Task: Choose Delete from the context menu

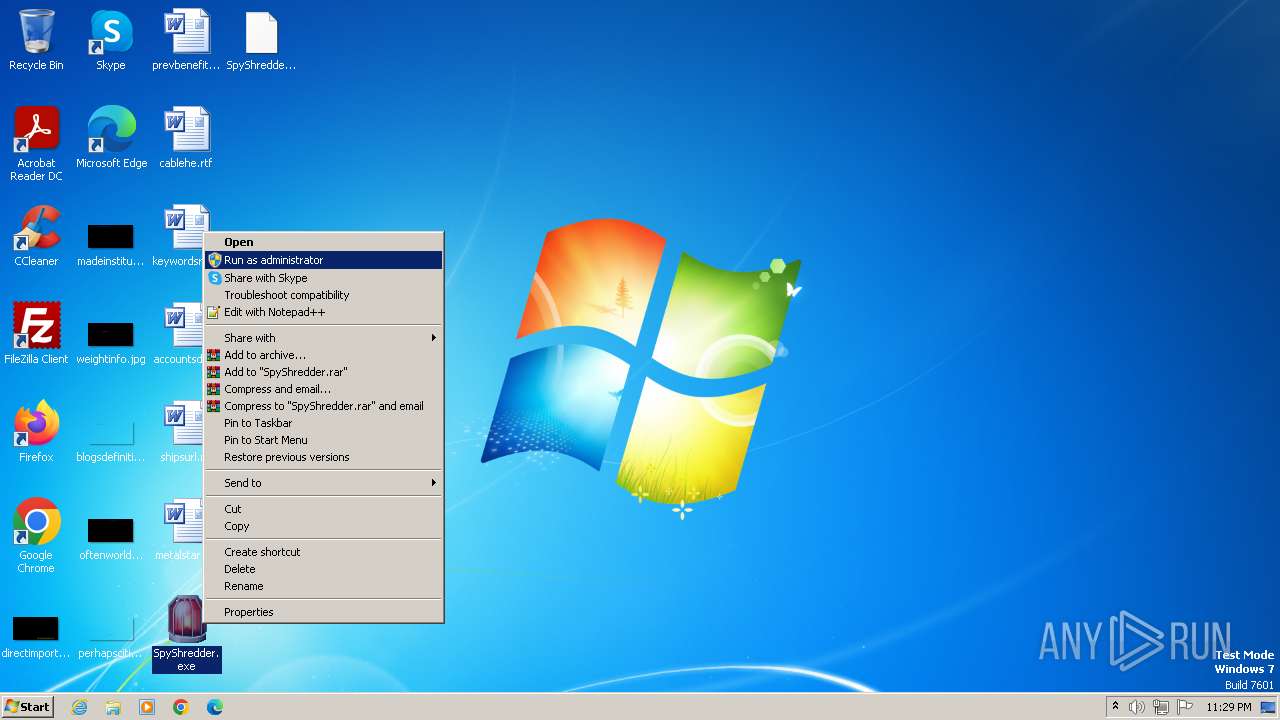Action: pyautogui.click(x=324, y=569)
